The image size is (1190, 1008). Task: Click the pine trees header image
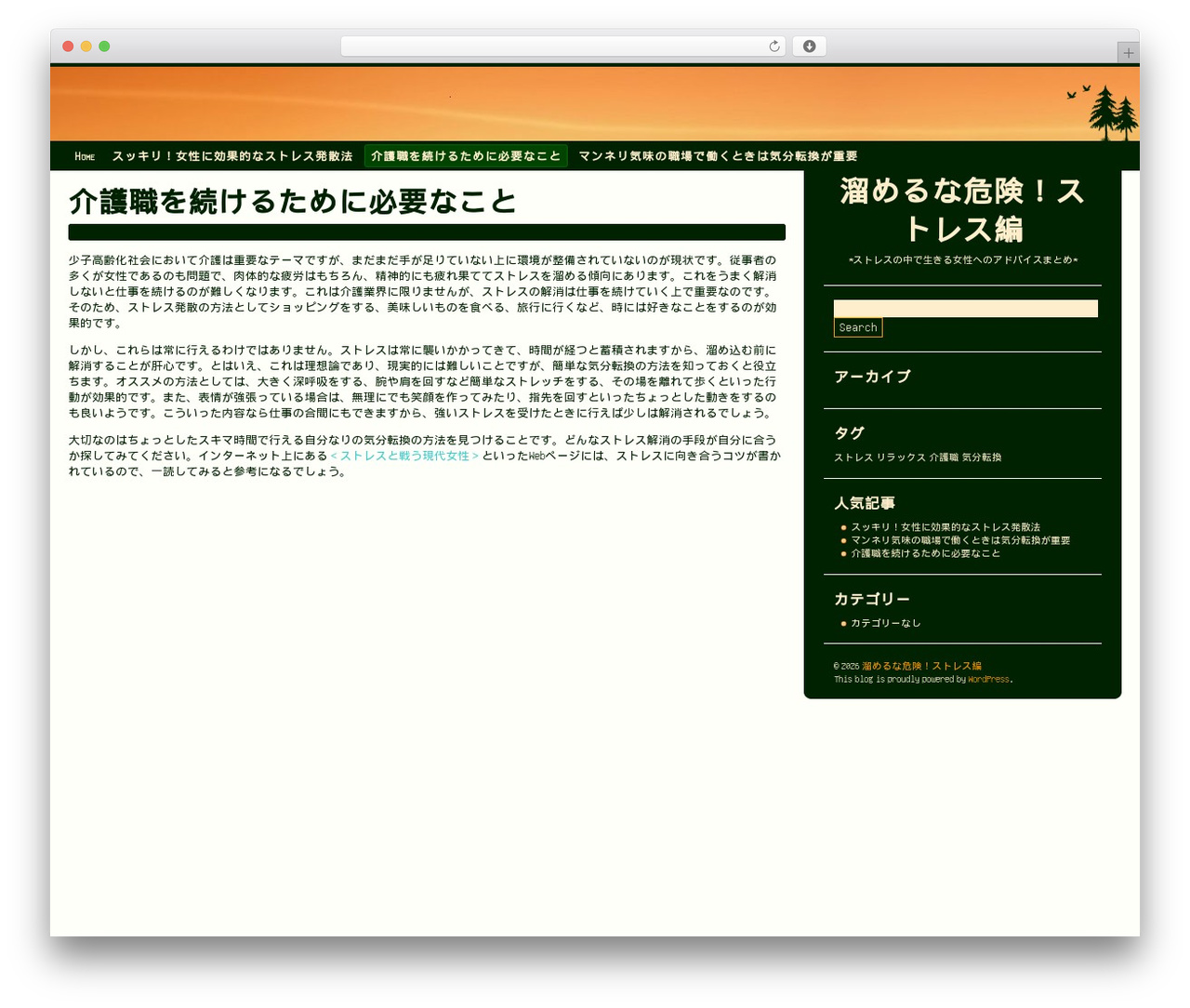coord(1112,113)
